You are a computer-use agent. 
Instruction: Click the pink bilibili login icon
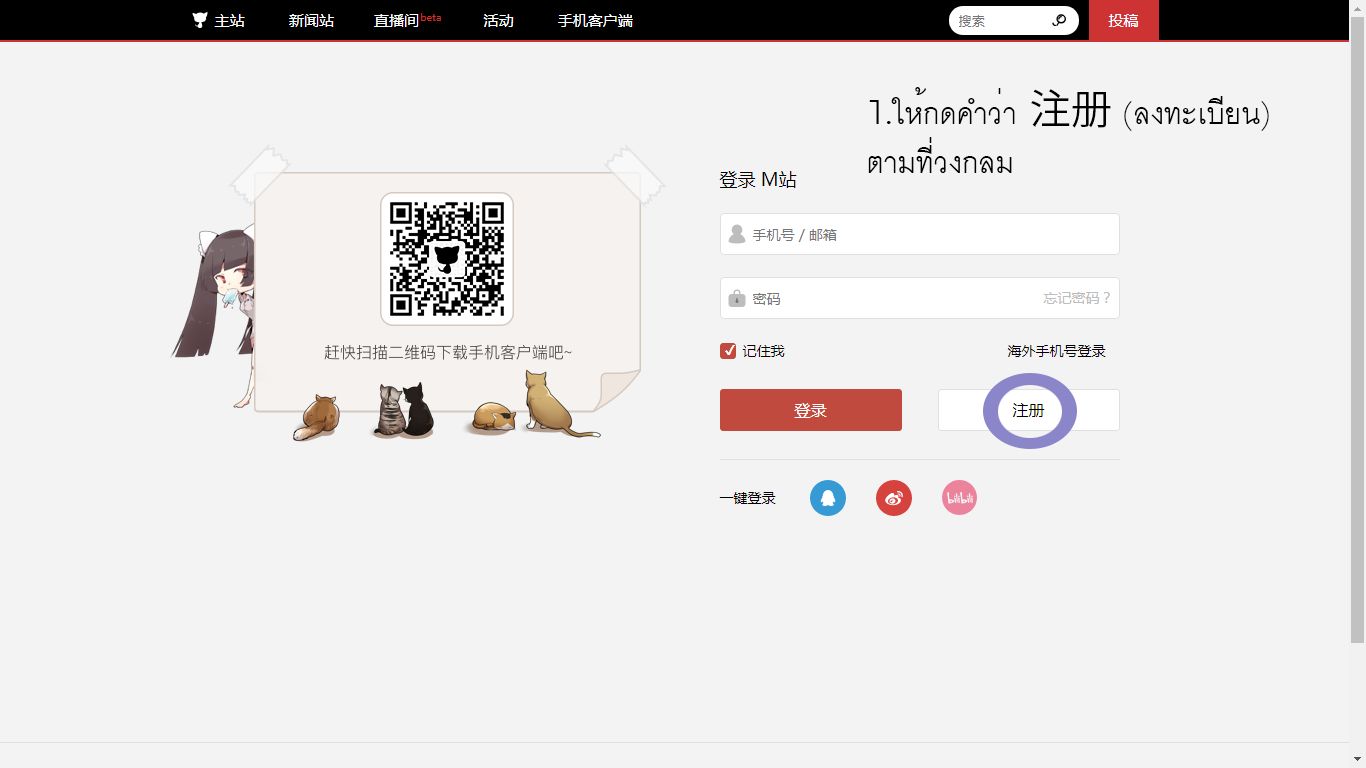click(959, 498)
